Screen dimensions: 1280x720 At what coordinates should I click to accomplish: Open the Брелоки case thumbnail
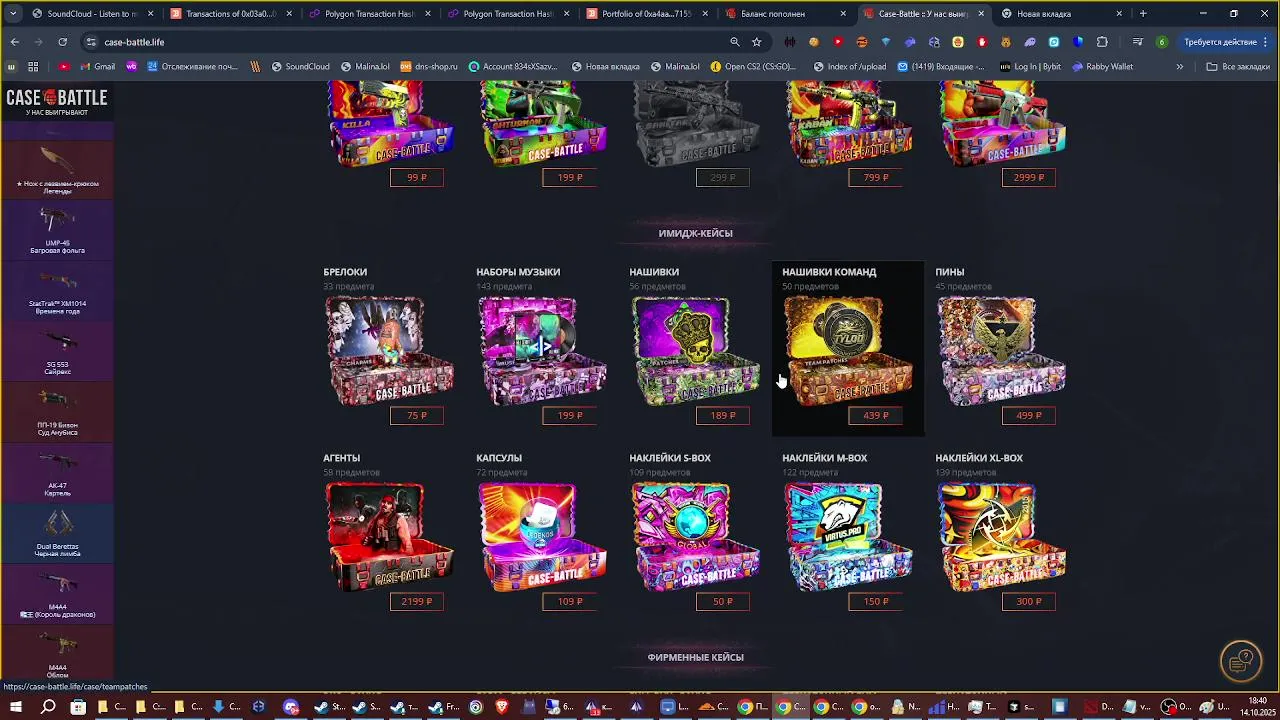pyautogui.click(x=389, y=350)
